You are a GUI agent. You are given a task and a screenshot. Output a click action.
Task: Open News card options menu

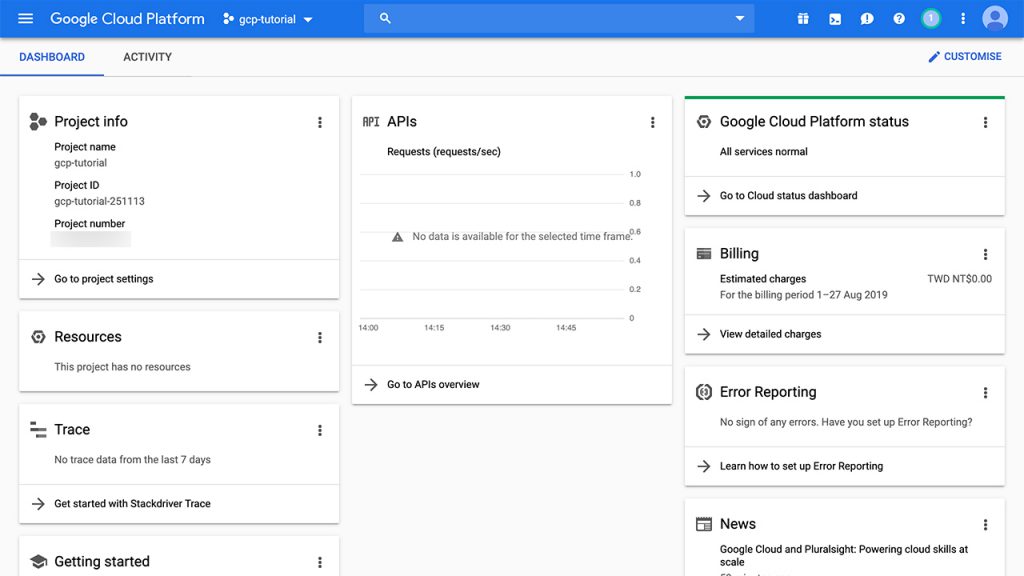[x=985, y=524]
